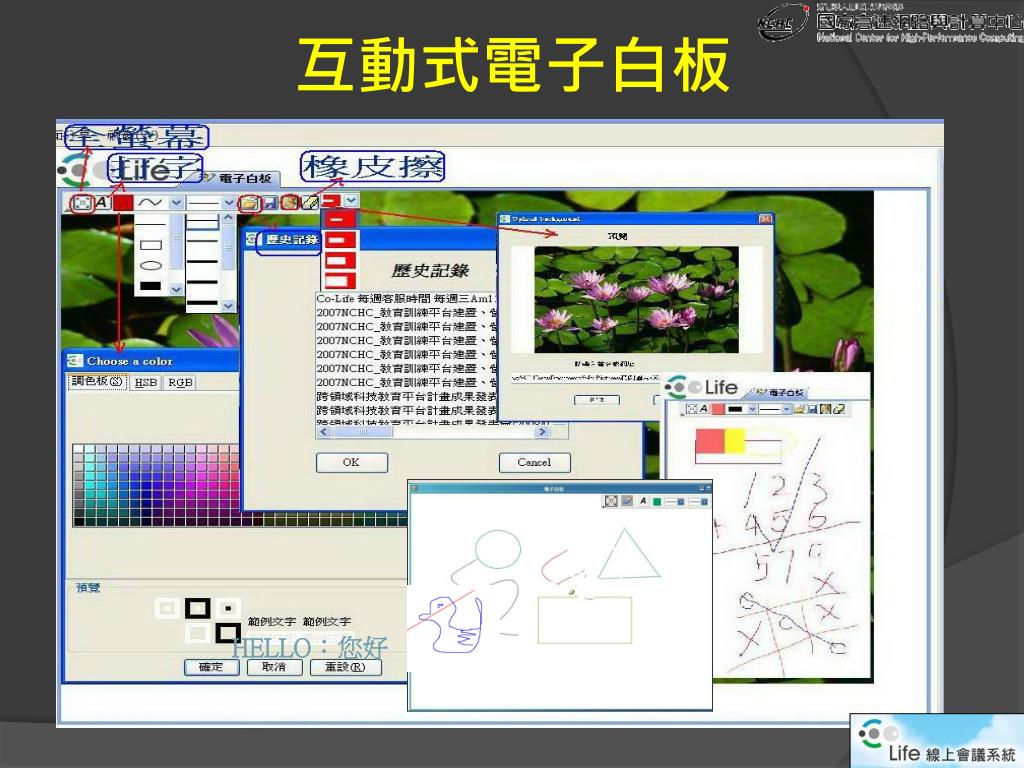Image resolution: width=1024 pixels, height=768 pixels.
Task: Click the full-screen icon in small Life window toolbar
Action: coord(692,409)
